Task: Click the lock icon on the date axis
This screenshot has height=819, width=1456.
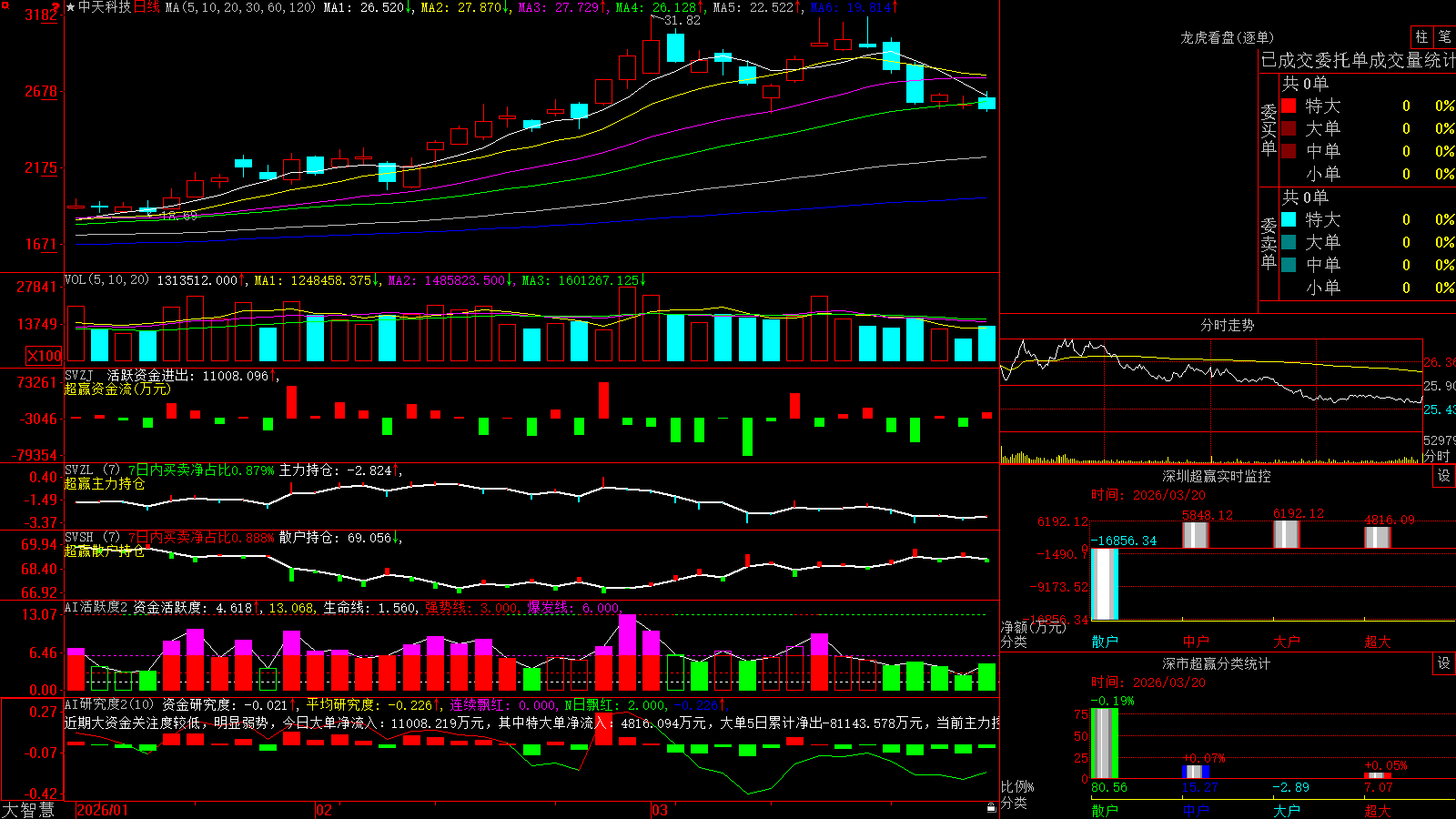Action: (991, 808)
